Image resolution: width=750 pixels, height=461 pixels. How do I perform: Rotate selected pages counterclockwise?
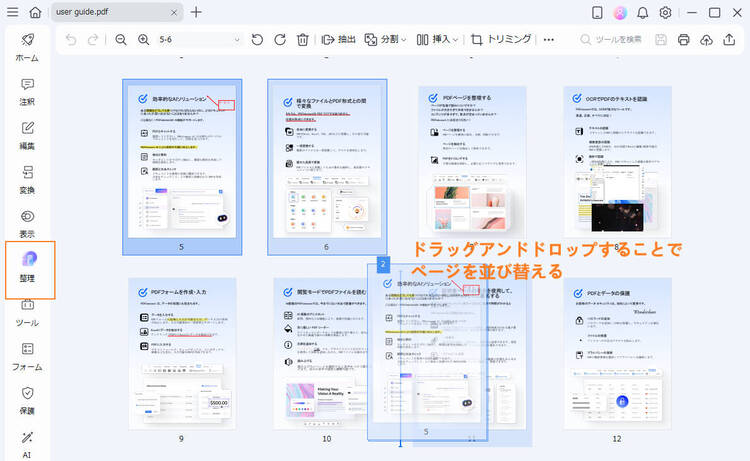[257, 40]
